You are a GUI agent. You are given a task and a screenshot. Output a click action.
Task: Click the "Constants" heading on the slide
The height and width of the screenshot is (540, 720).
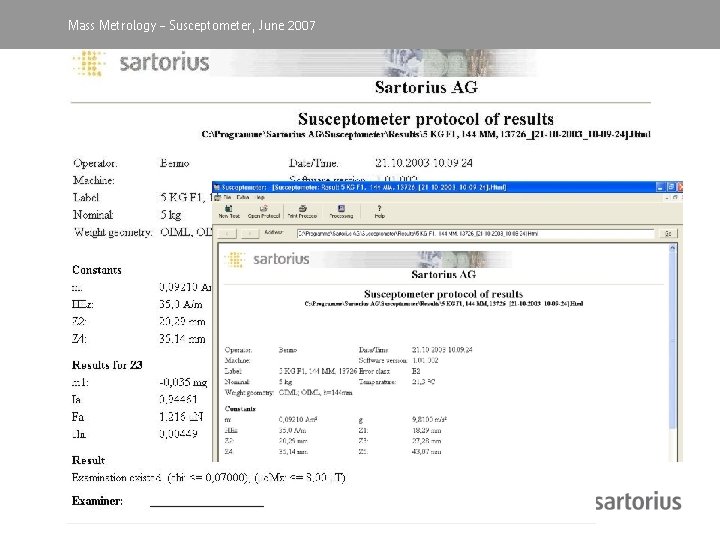coord(96,270)
